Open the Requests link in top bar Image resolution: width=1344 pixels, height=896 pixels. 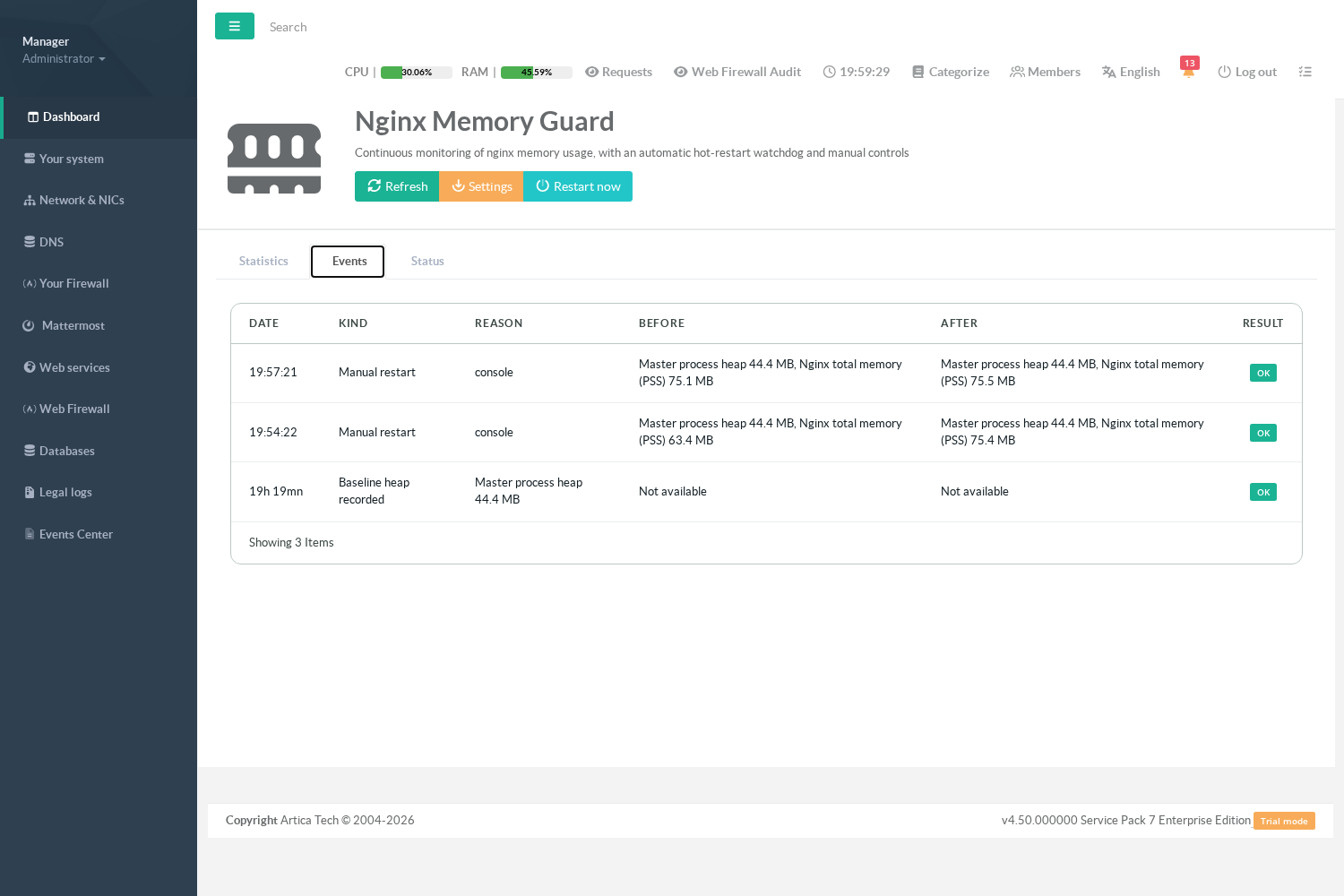(618, 72)
